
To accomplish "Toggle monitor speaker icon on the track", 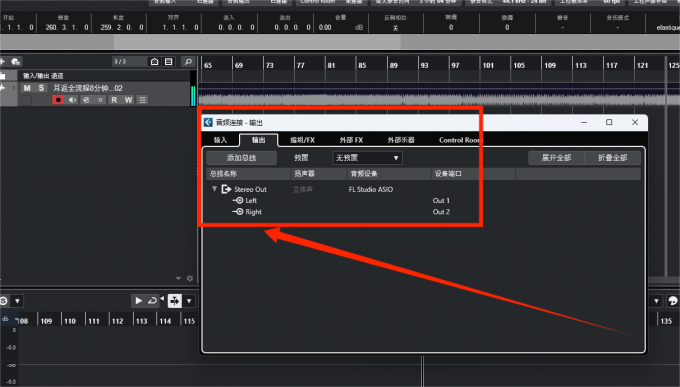I will (72, 100).
